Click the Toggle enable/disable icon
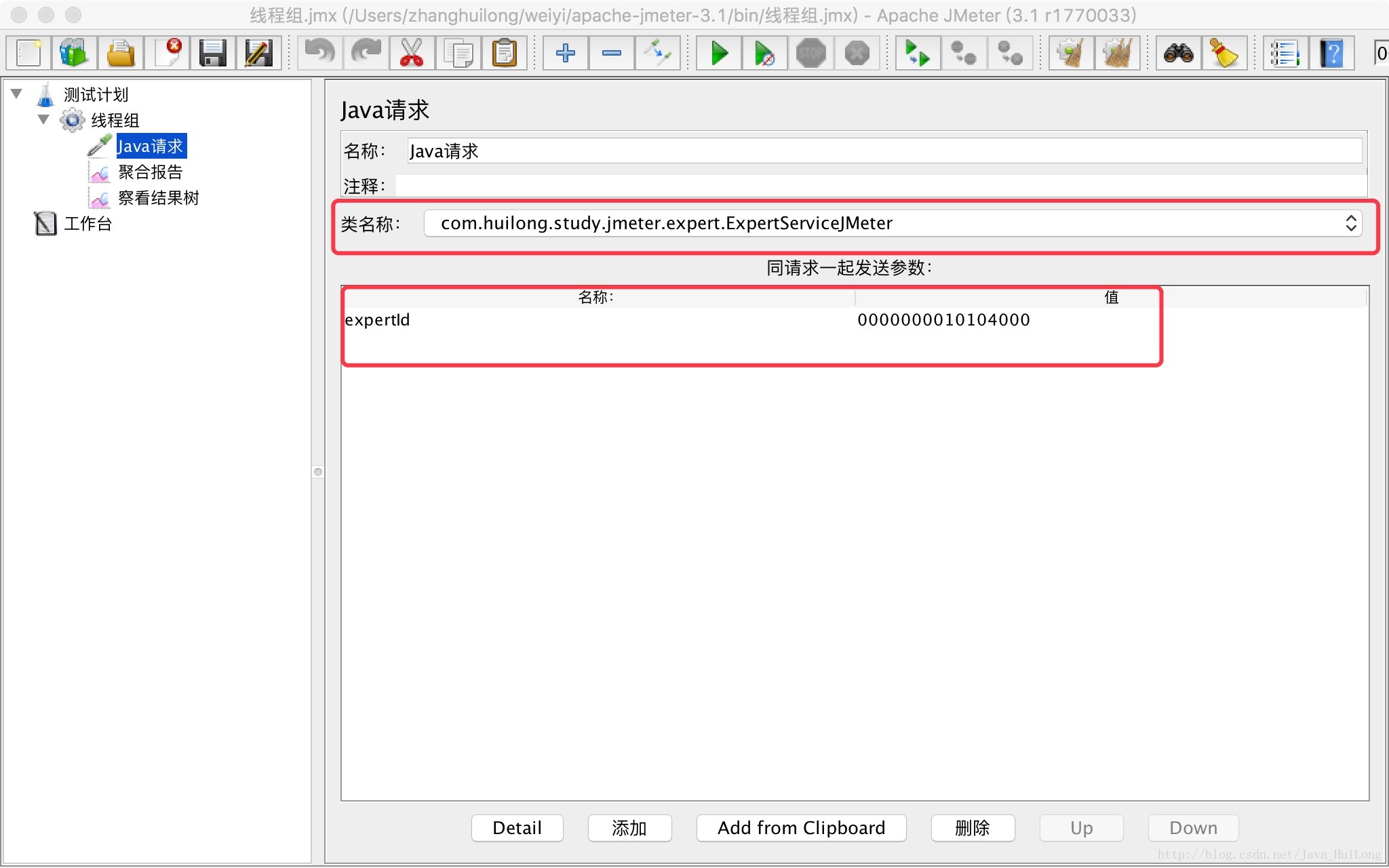Image resolution: width=1389 pixels, height=868 pixels. 657,53
